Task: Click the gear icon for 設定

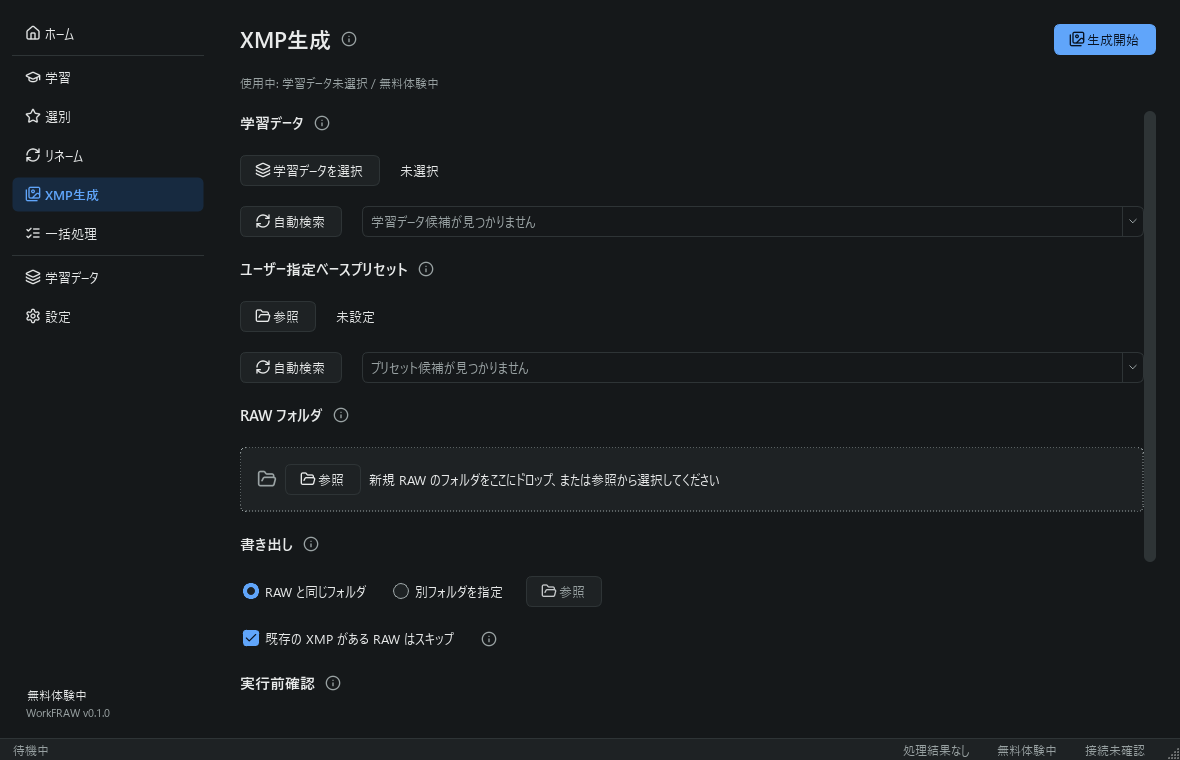Action: click(32, 316)
